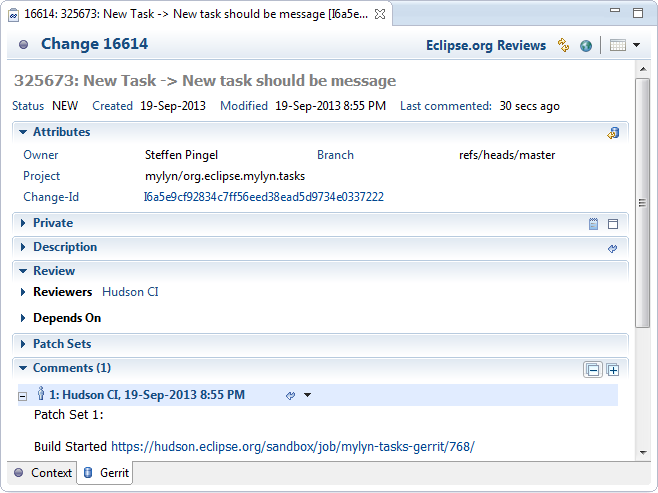Expand the Description section
The height and width of the screenshot is (493, 658).
[x=23, y=247]
